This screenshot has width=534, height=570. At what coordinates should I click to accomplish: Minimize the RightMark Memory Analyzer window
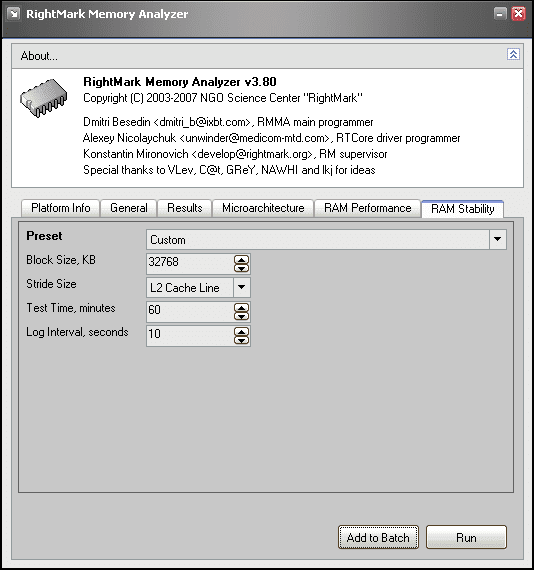tap(500, 14)
